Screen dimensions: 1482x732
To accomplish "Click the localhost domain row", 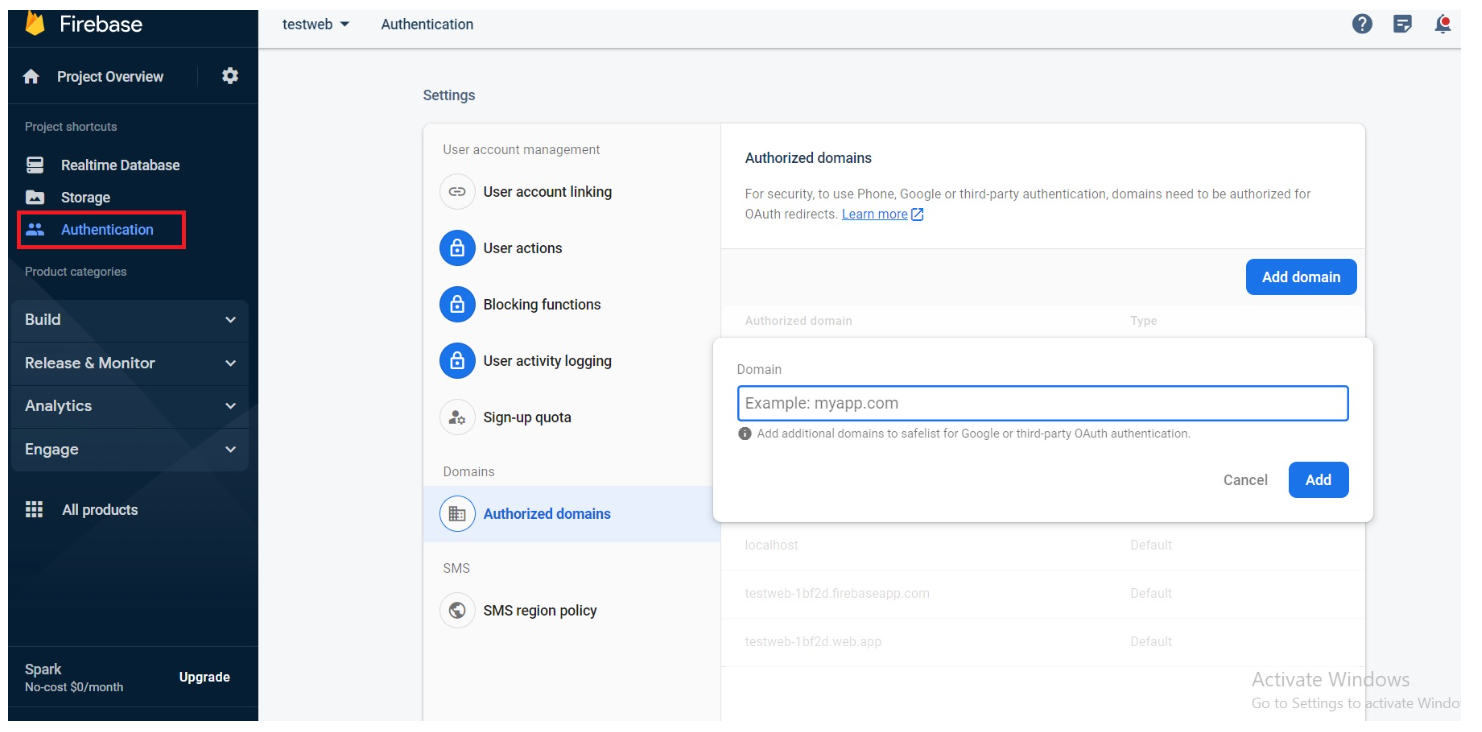I will point(1043,545).
